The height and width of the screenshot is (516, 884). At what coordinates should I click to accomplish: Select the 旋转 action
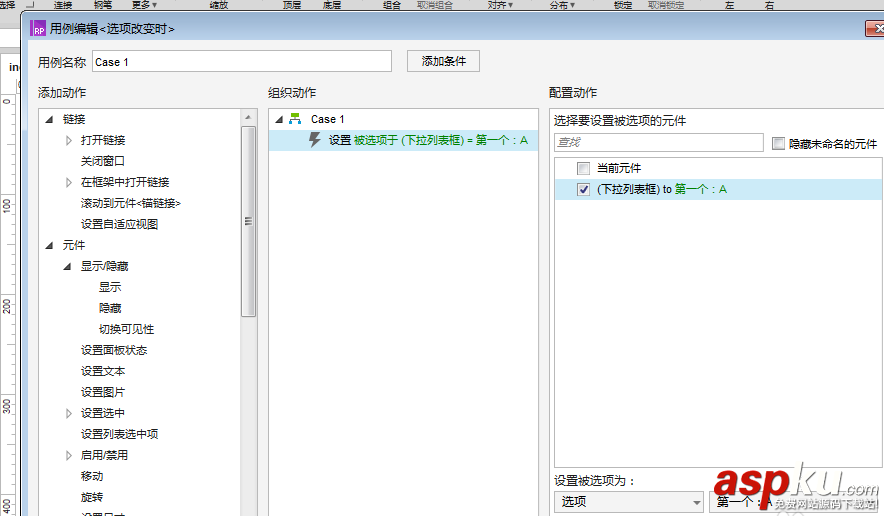(92, 497)
